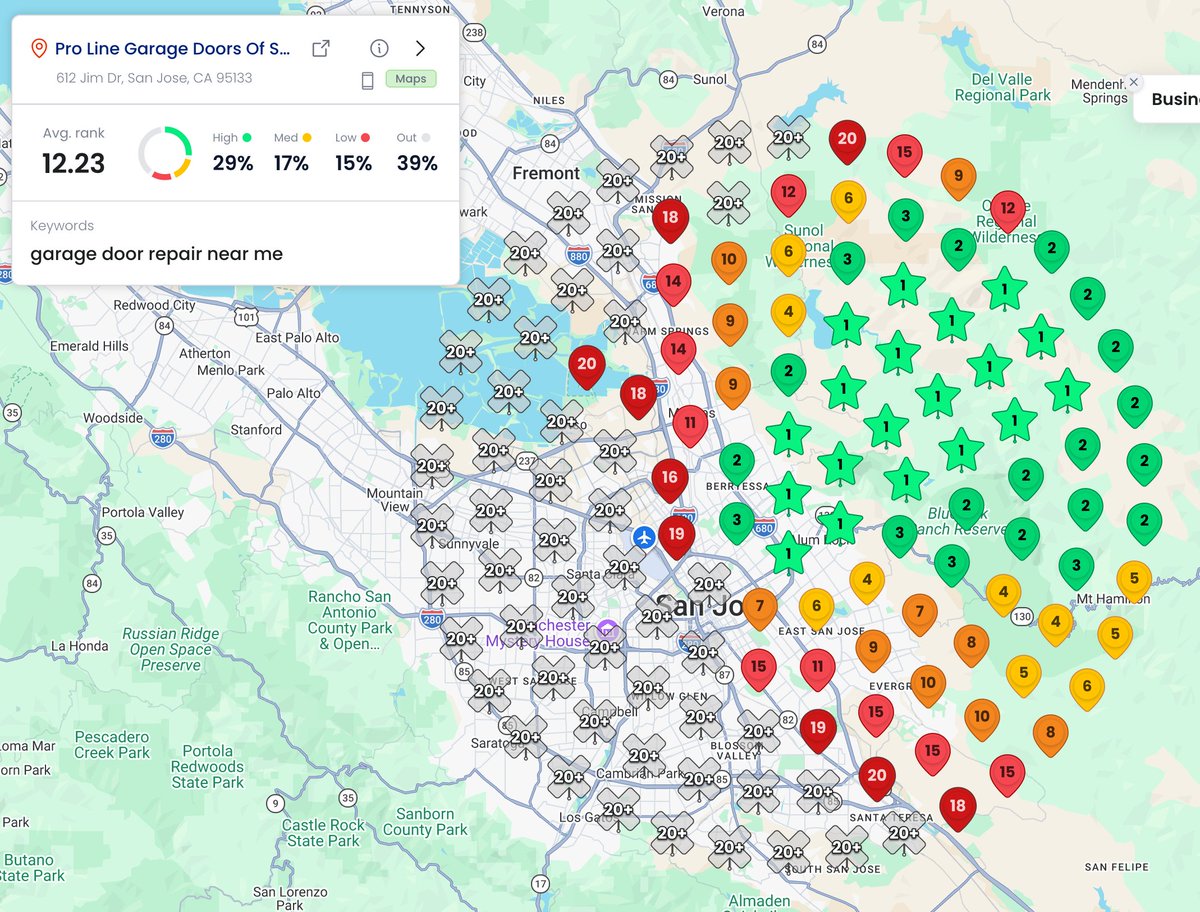Screen dimensions: 1200x912
Task: Click the Low 15% legend entry
Action: pyautogui.click(x=353, y=153)
